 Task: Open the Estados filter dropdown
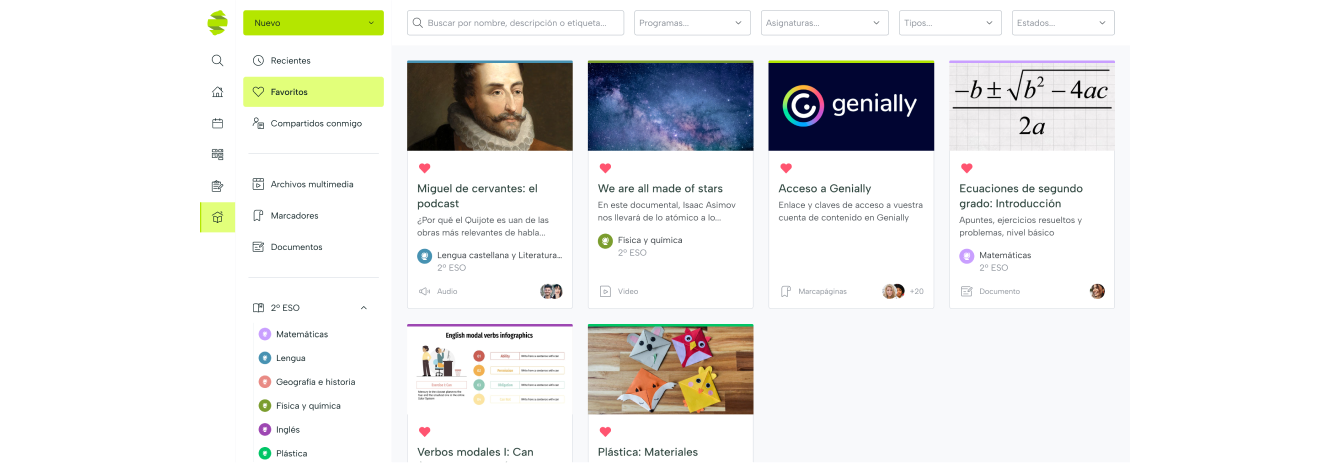(x=1063, y=23)
